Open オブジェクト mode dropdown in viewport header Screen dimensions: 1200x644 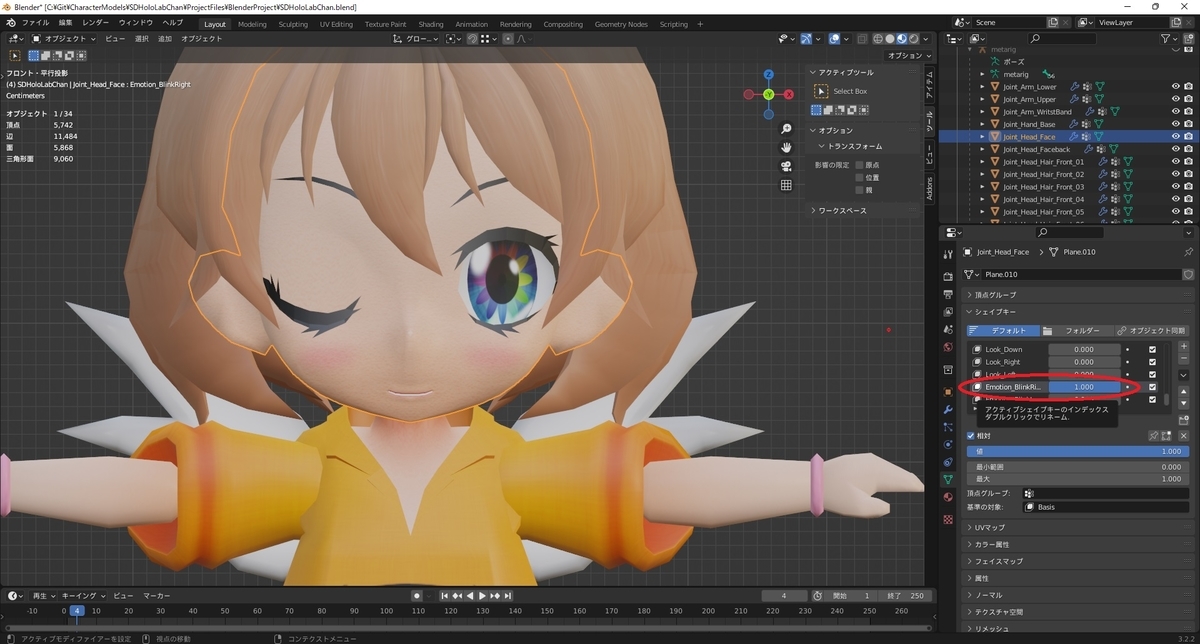click(62, 39)
